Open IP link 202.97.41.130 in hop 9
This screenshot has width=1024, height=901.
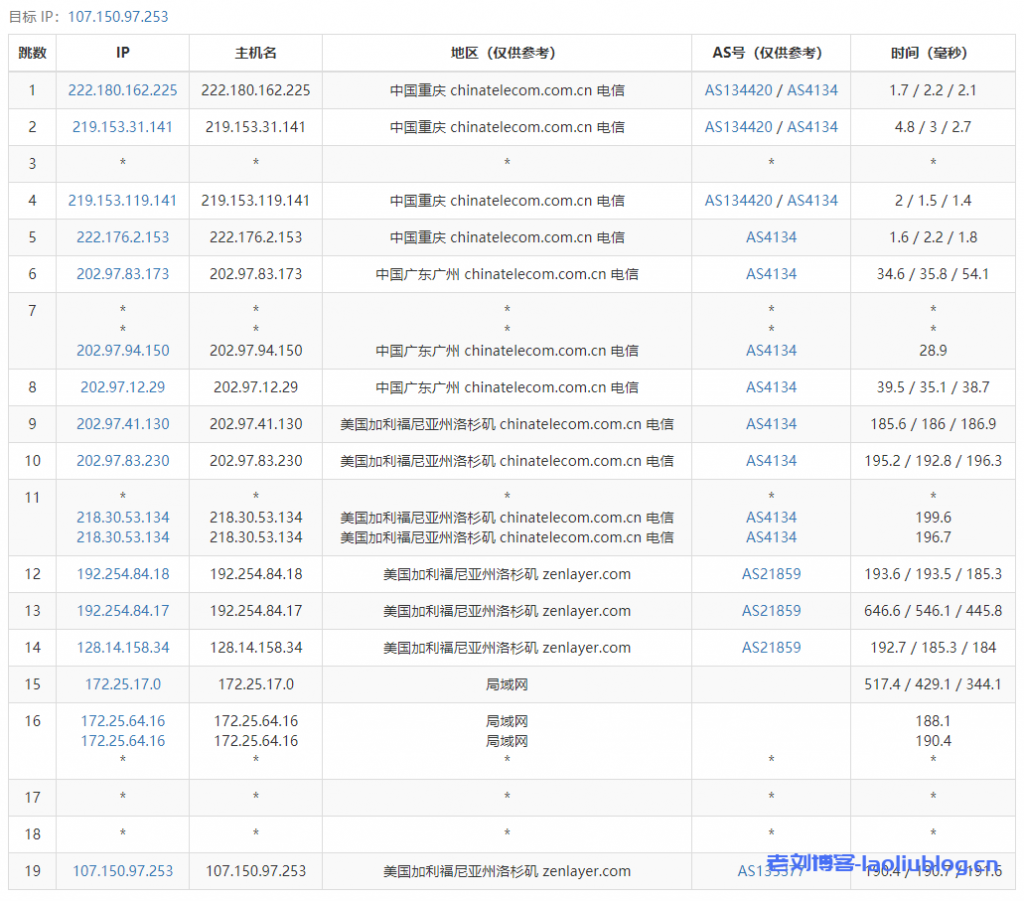coord(123,424)
